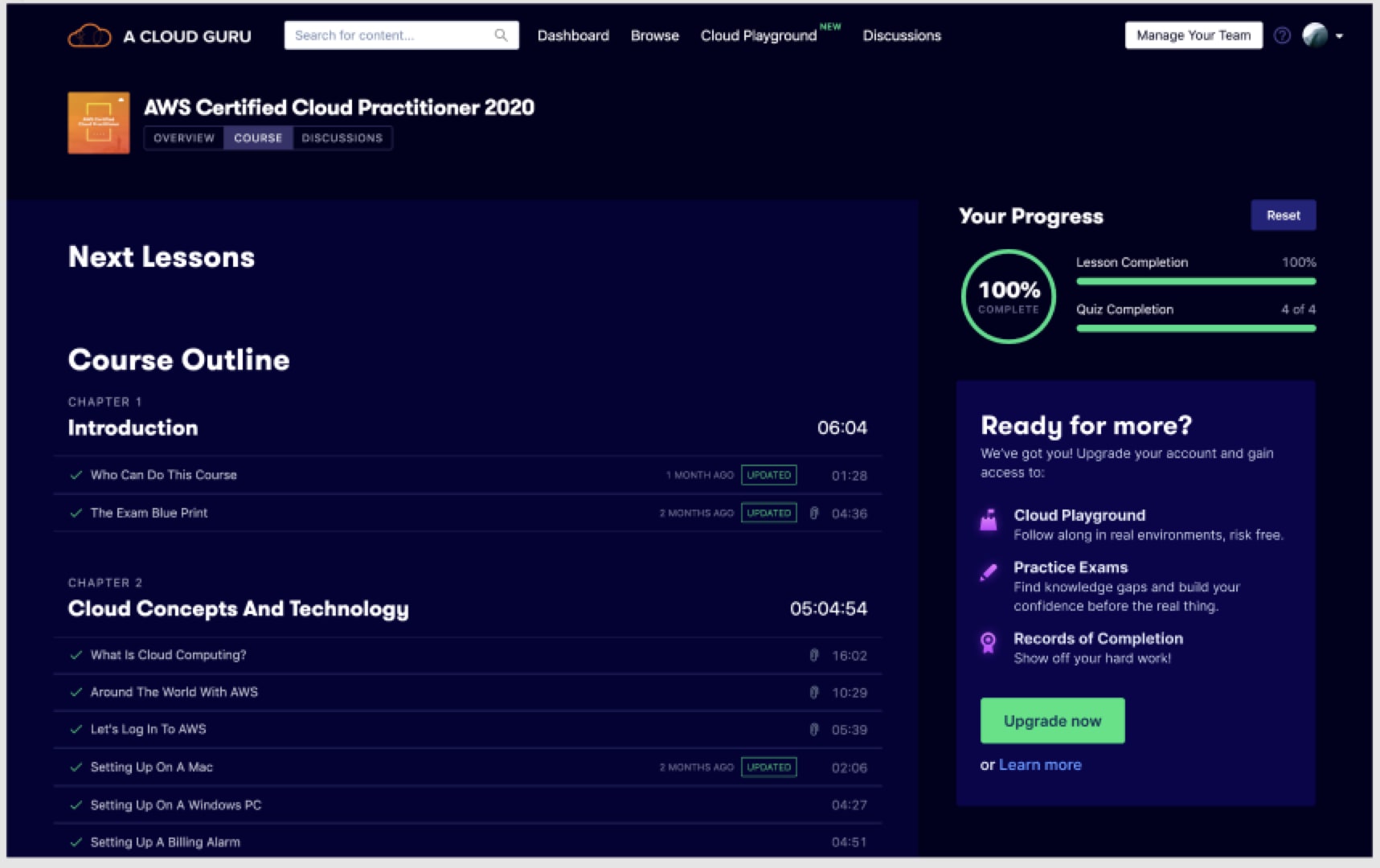Click checkmark beside Setting Up On A Windows PC
This screenshot has height=868, width=1380.
click(x=76, y=805)
